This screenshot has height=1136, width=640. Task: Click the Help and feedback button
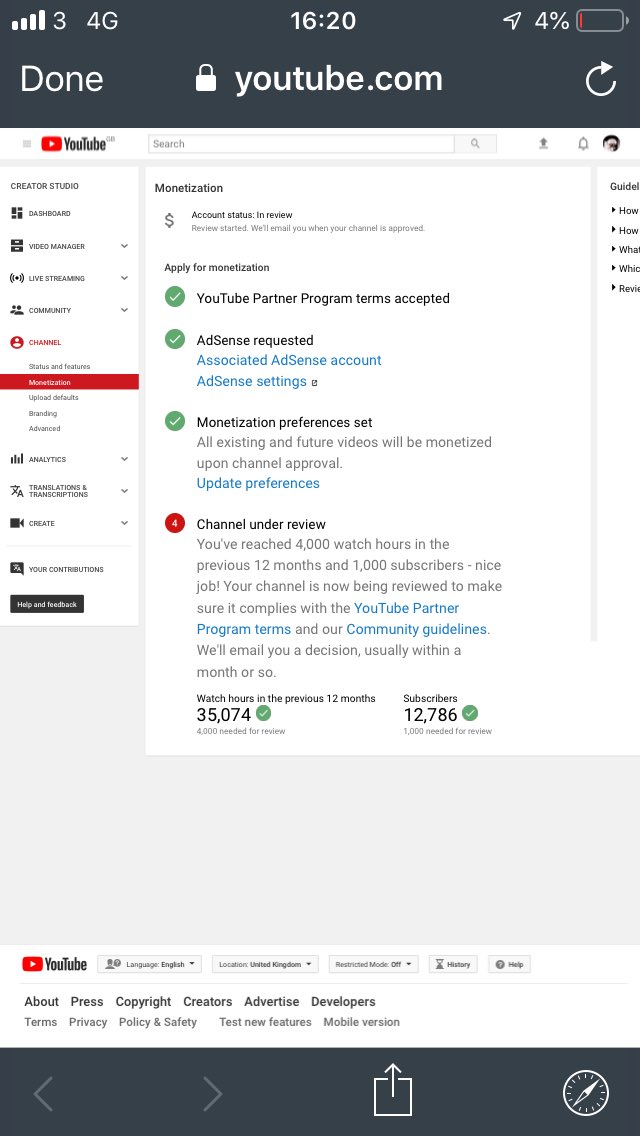point(47,604)
